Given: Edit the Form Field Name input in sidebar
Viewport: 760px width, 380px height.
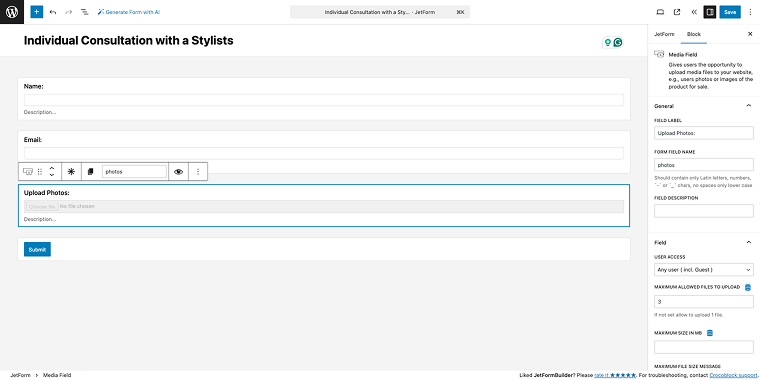Looking at the screenshot, I should pyautogui.click(x=704, y=165).
